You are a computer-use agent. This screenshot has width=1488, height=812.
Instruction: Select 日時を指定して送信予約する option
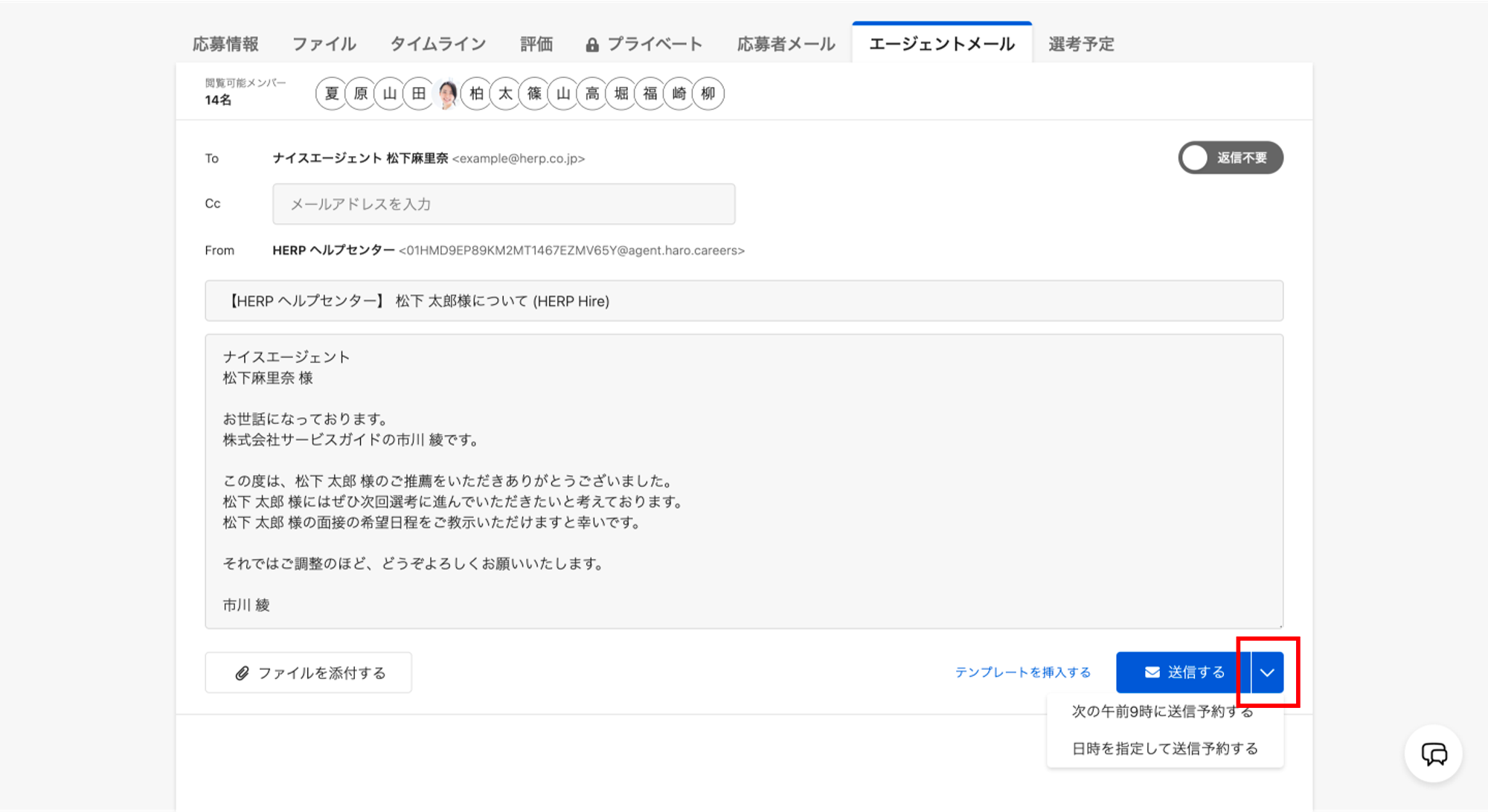click(x=1164, y=749)
